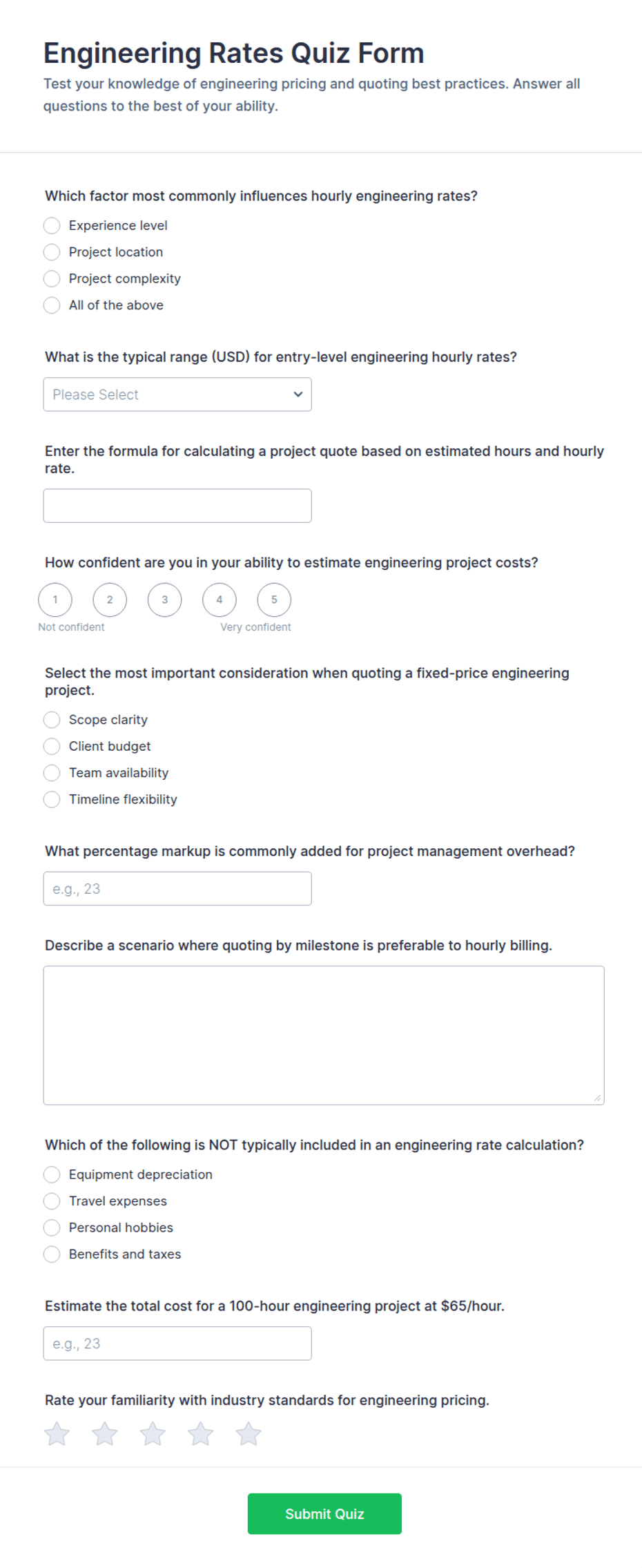Image resolution: width=642 pixels, height=1568 pixels.
Task: Click the project quote formula field
Action: pyautogui.click(x=177, y=506)
